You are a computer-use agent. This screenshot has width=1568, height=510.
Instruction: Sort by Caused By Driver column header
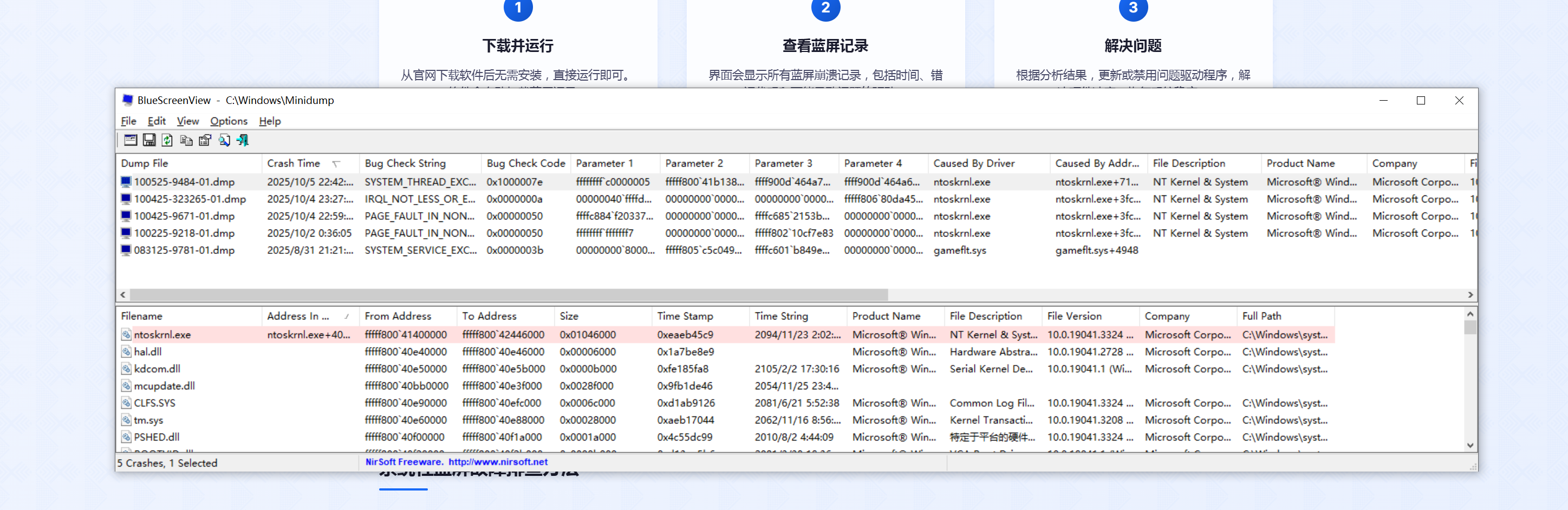coord(989,163)
